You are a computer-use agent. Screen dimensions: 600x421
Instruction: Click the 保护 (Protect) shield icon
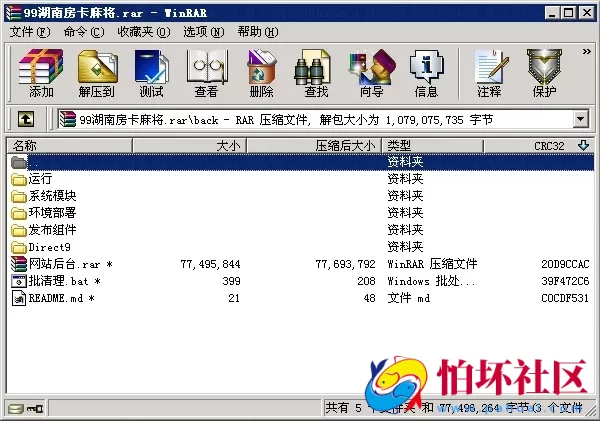pyautogui.click(x=544, y=73)
